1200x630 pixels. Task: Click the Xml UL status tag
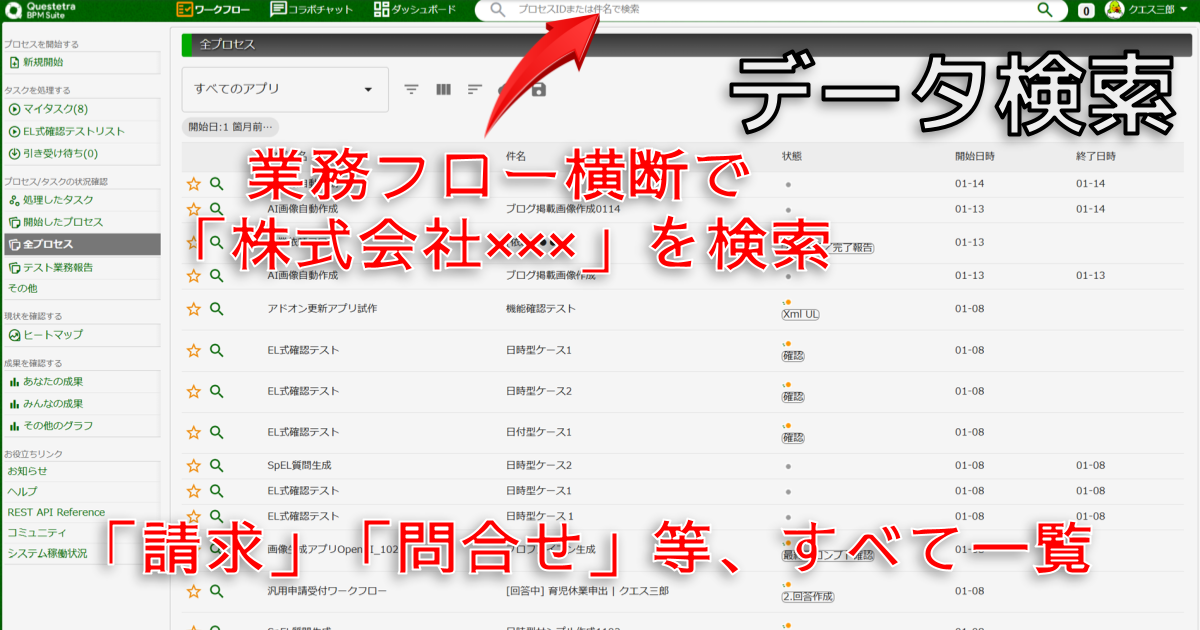(800, 314)
